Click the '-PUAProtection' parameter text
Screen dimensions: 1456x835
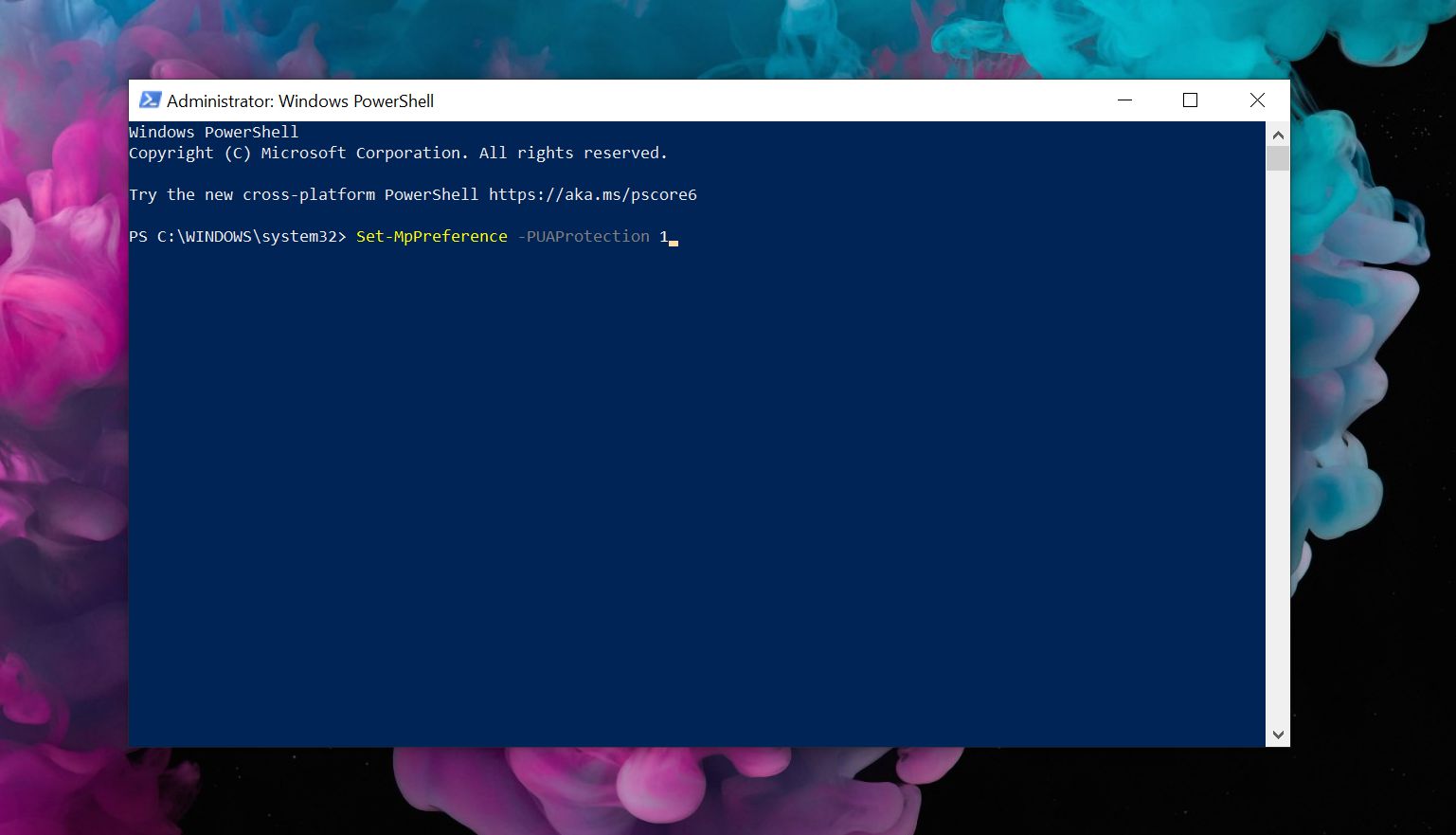pos(584,236)
